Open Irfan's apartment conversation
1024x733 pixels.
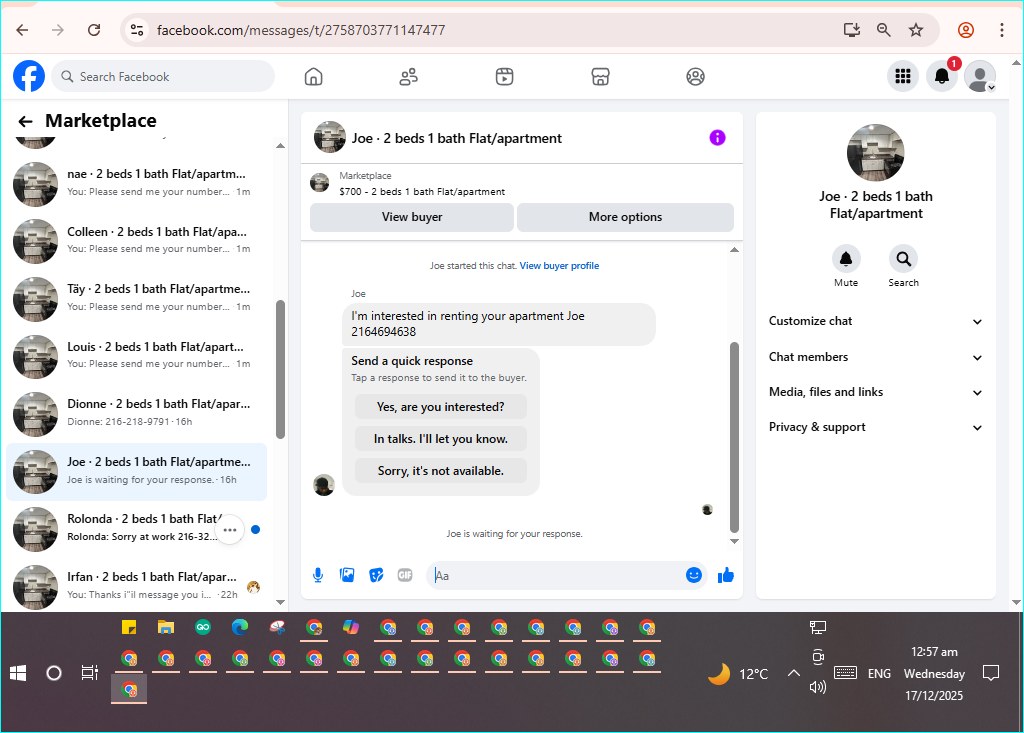[136, 585]
